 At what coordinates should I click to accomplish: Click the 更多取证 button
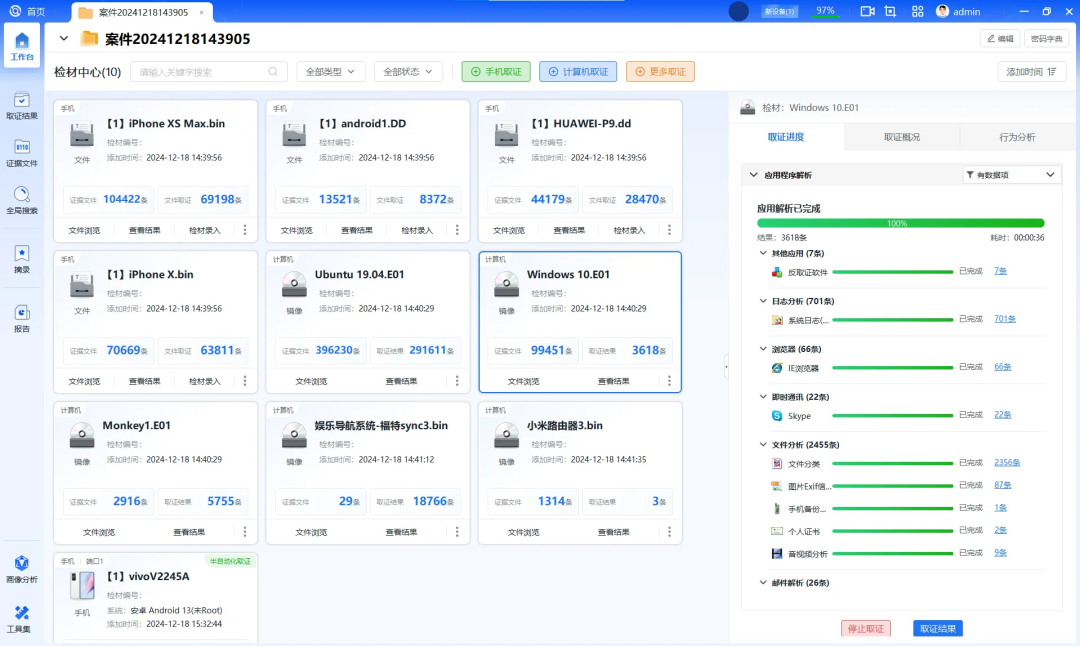[x=660, y=72]
